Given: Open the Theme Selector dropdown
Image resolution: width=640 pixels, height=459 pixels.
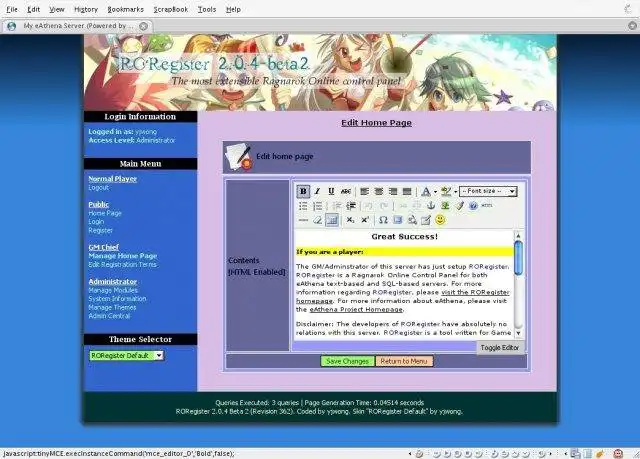Looking at the screenshot, I should coord(126,355).
